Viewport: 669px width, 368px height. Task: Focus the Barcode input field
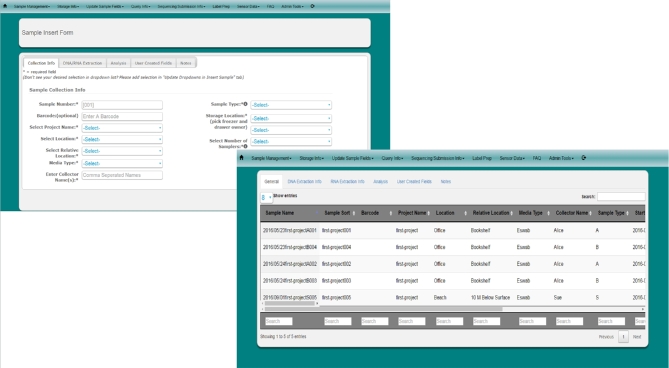[x=122, y=116]
